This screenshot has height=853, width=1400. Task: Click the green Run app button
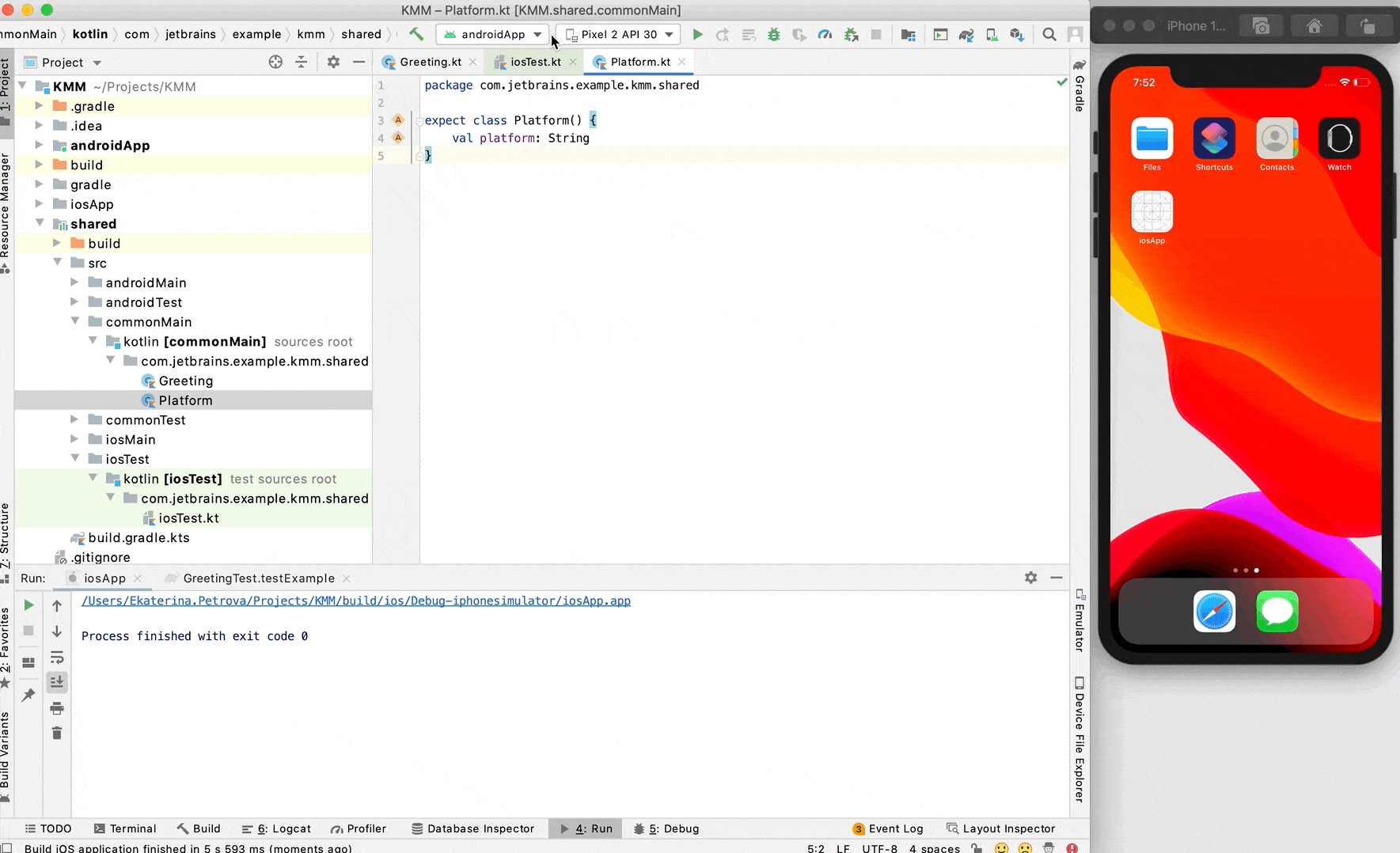697,35
